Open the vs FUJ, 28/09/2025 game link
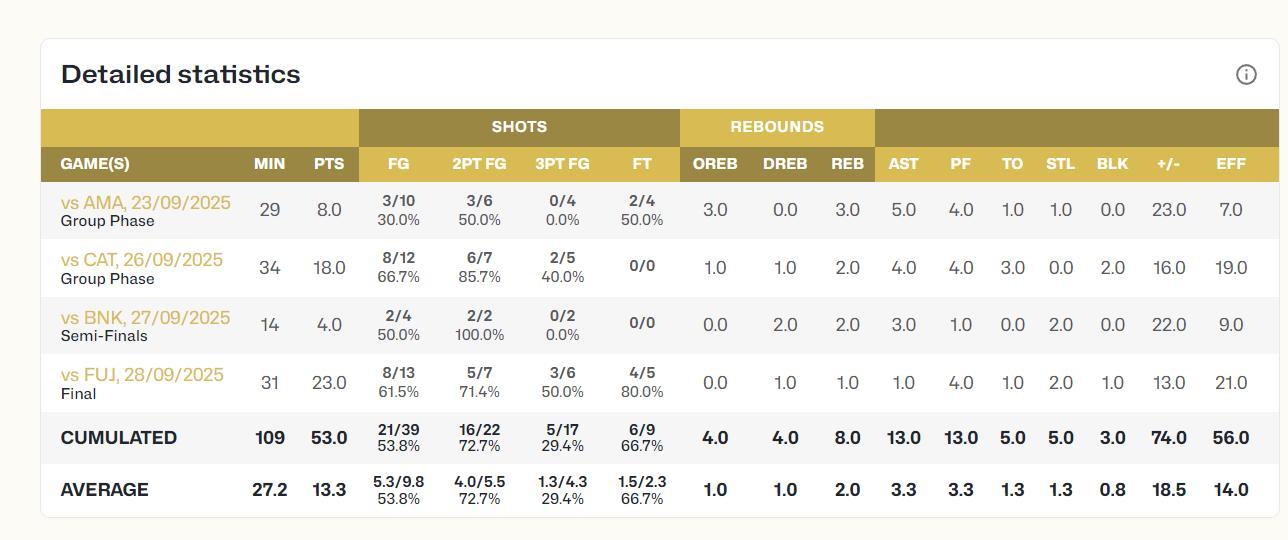This screenshot has height=540, width=1288. point(141,375)
